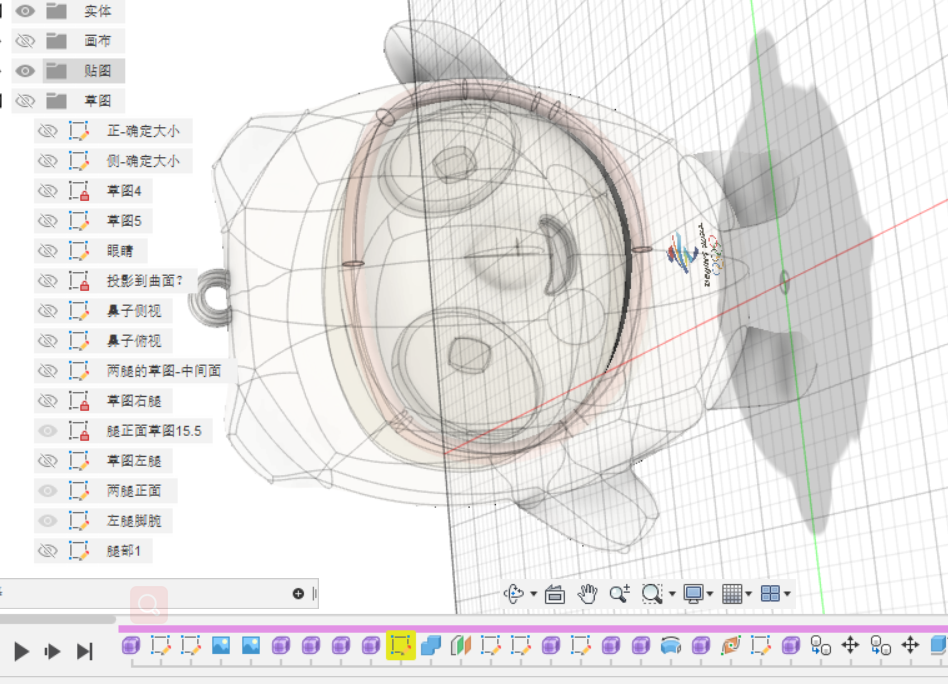Hide the 眼睛 sketch
Viewport: 948px width, 684px height.
(x=47, y=250)
